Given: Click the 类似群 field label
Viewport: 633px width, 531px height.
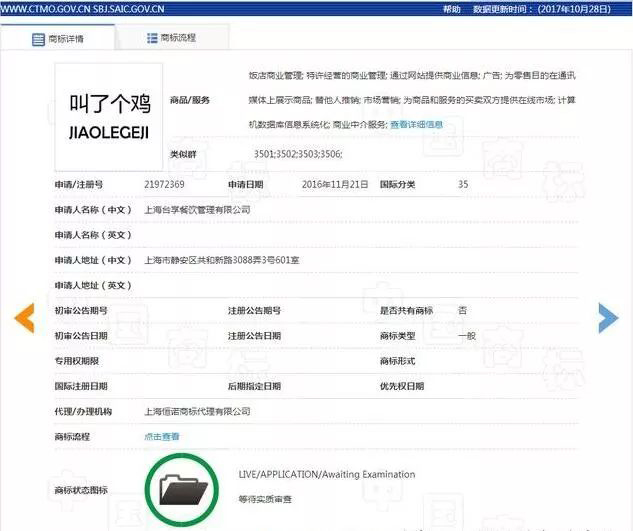Looking at the screenshot, I should [183, 154].
